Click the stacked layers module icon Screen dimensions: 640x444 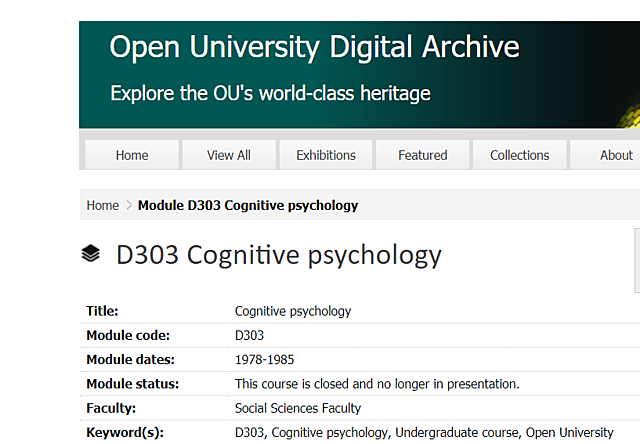(91, 253)
